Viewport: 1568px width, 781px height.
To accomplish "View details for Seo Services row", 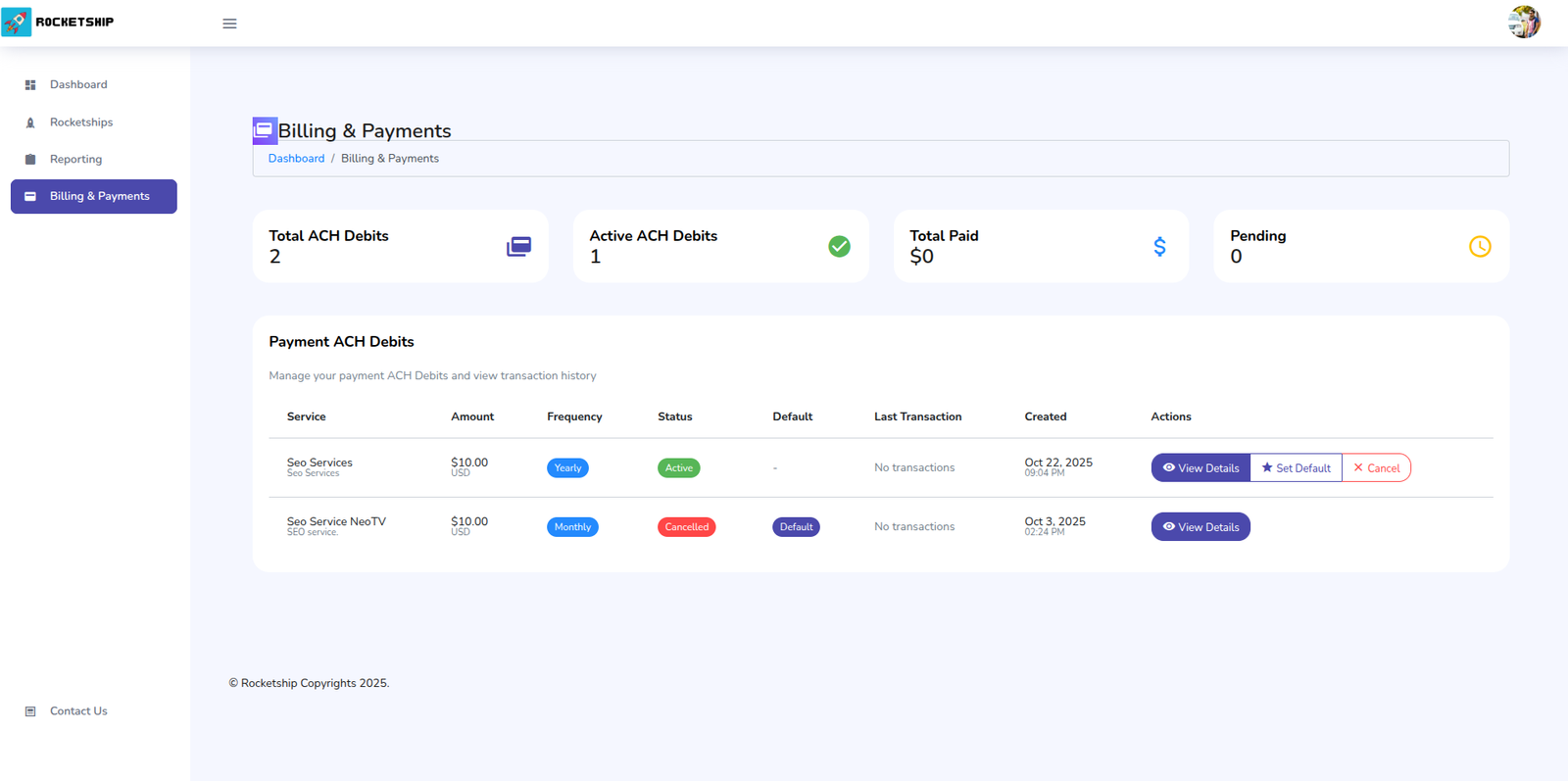I will [1200, 468].
